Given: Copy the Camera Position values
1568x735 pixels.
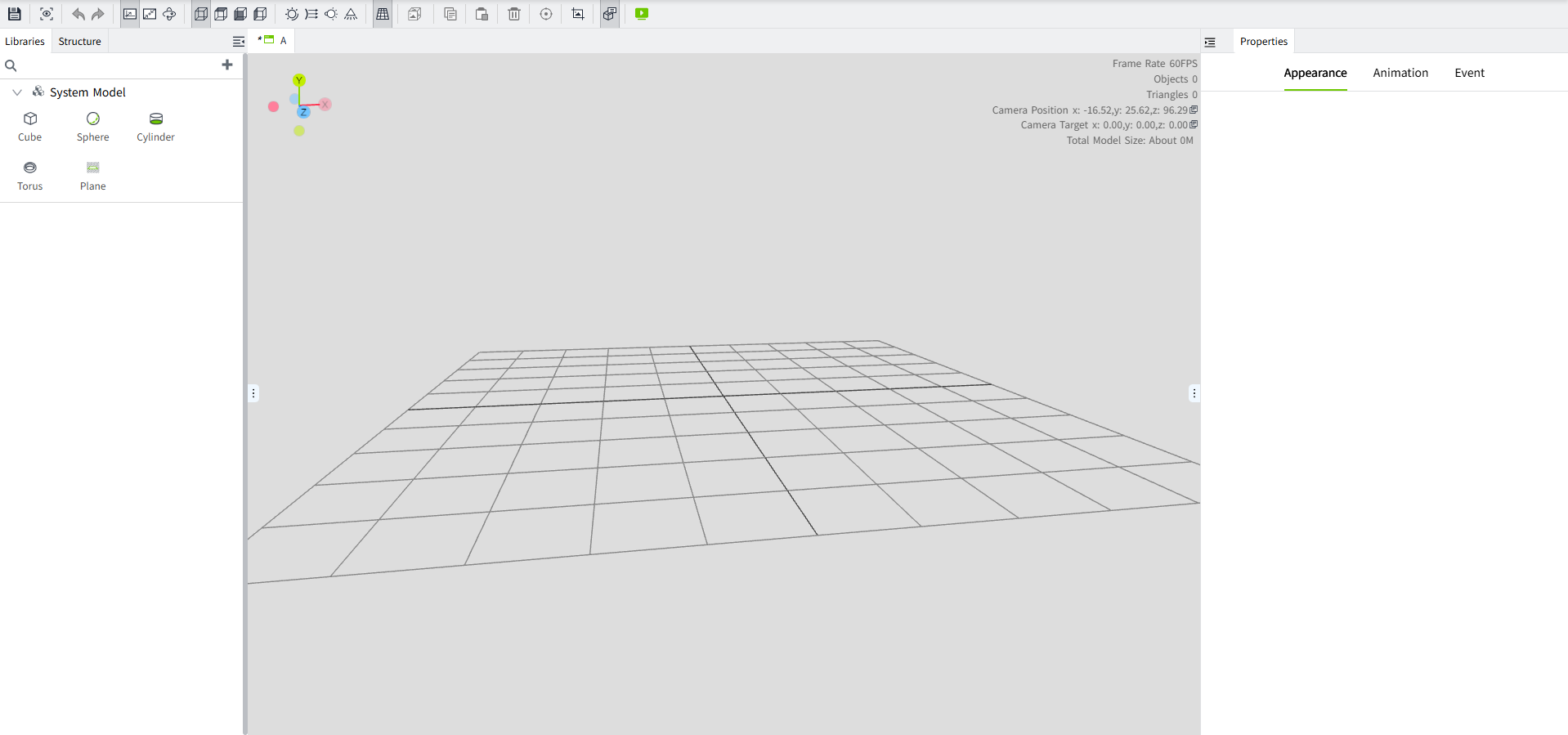Looking at the screenshot, I should [x=1194, y=110].
